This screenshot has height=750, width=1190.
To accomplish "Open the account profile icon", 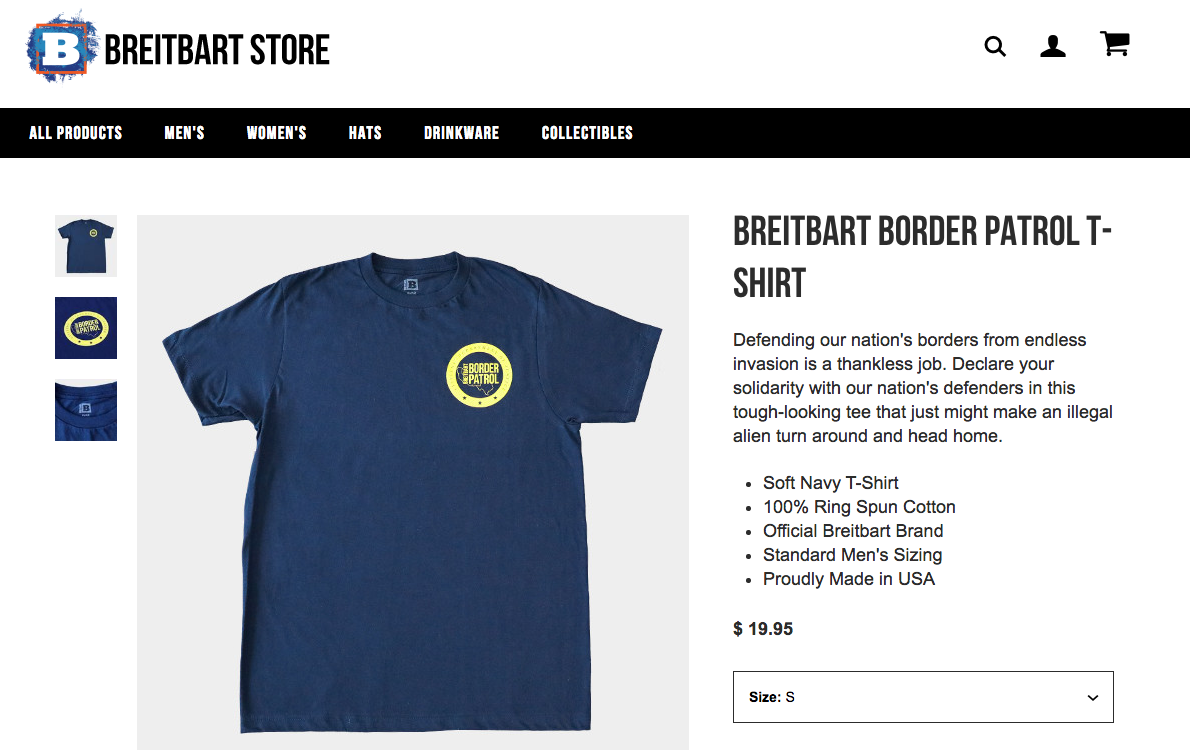I will (1053, 46).
